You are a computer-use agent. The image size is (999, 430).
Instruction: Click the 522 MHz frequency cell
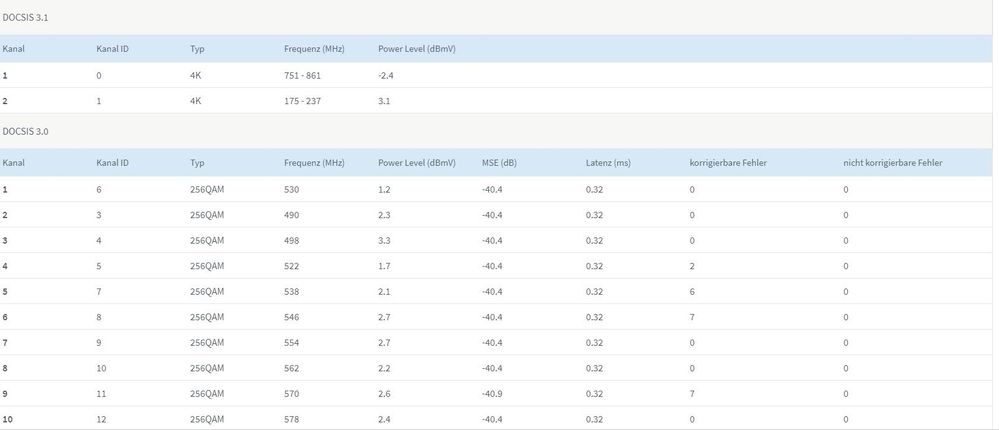[x=291, y=266]
